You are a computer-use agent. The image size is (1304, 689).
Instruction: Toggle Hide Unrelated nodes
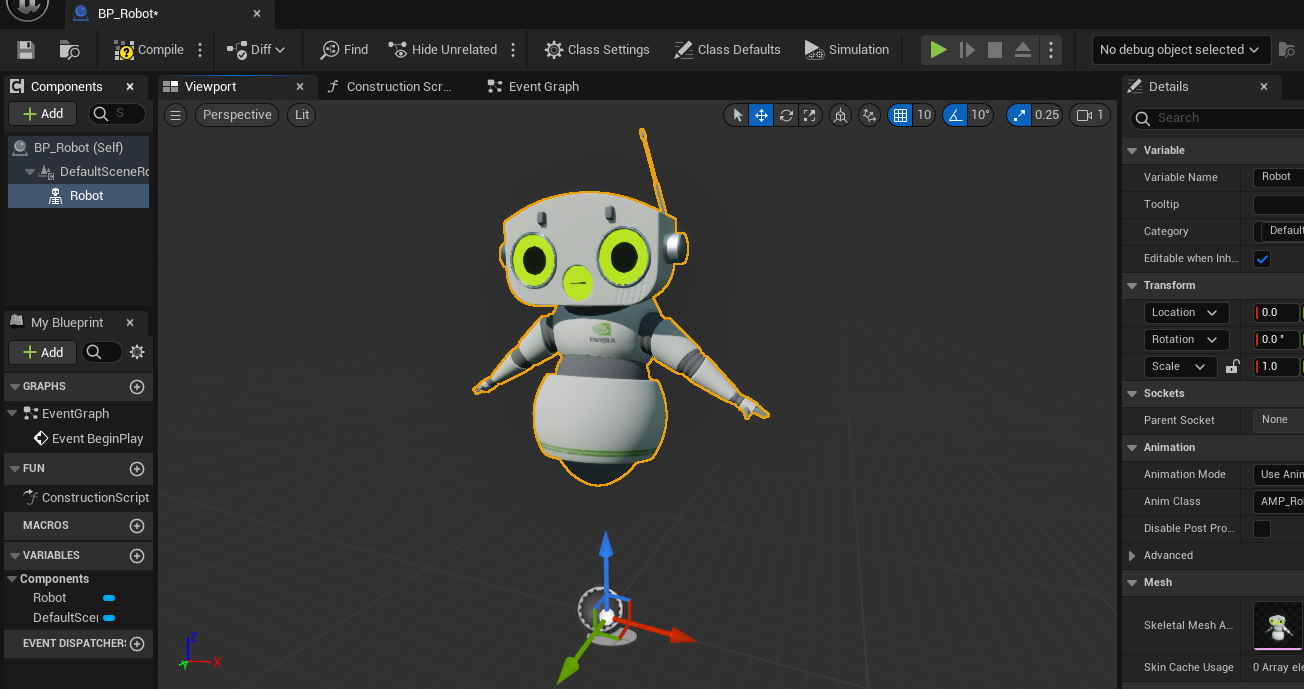click(442, 50)
